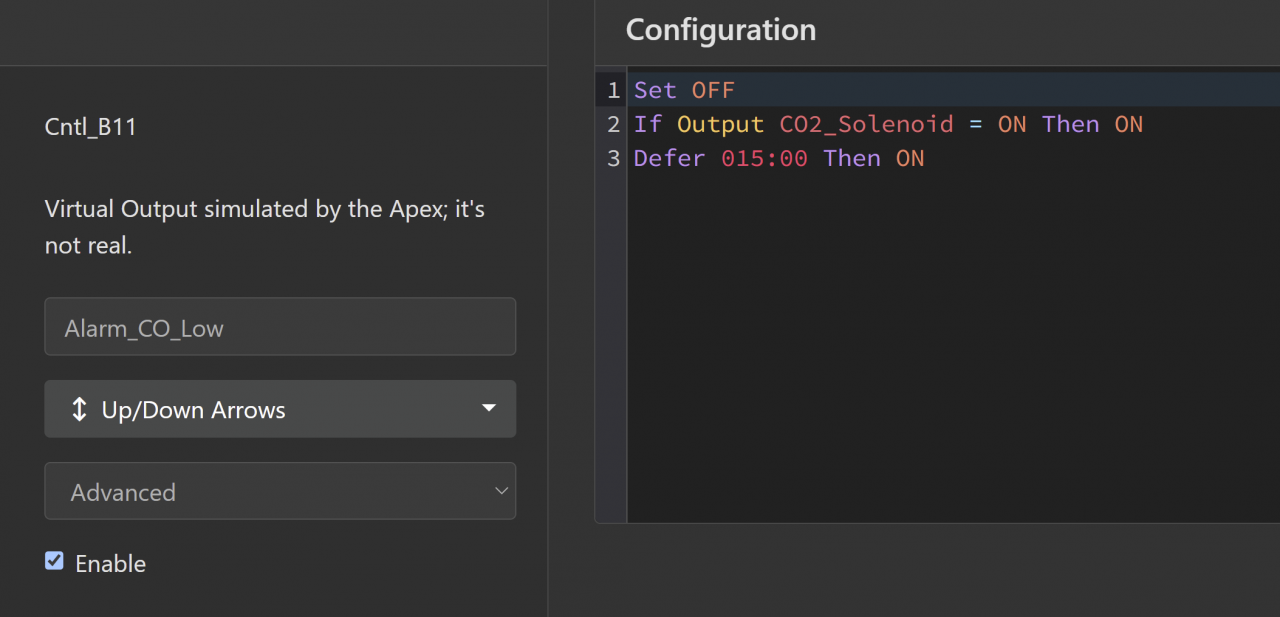Select line number 3 in the gutter

click(x=613, y=158)
